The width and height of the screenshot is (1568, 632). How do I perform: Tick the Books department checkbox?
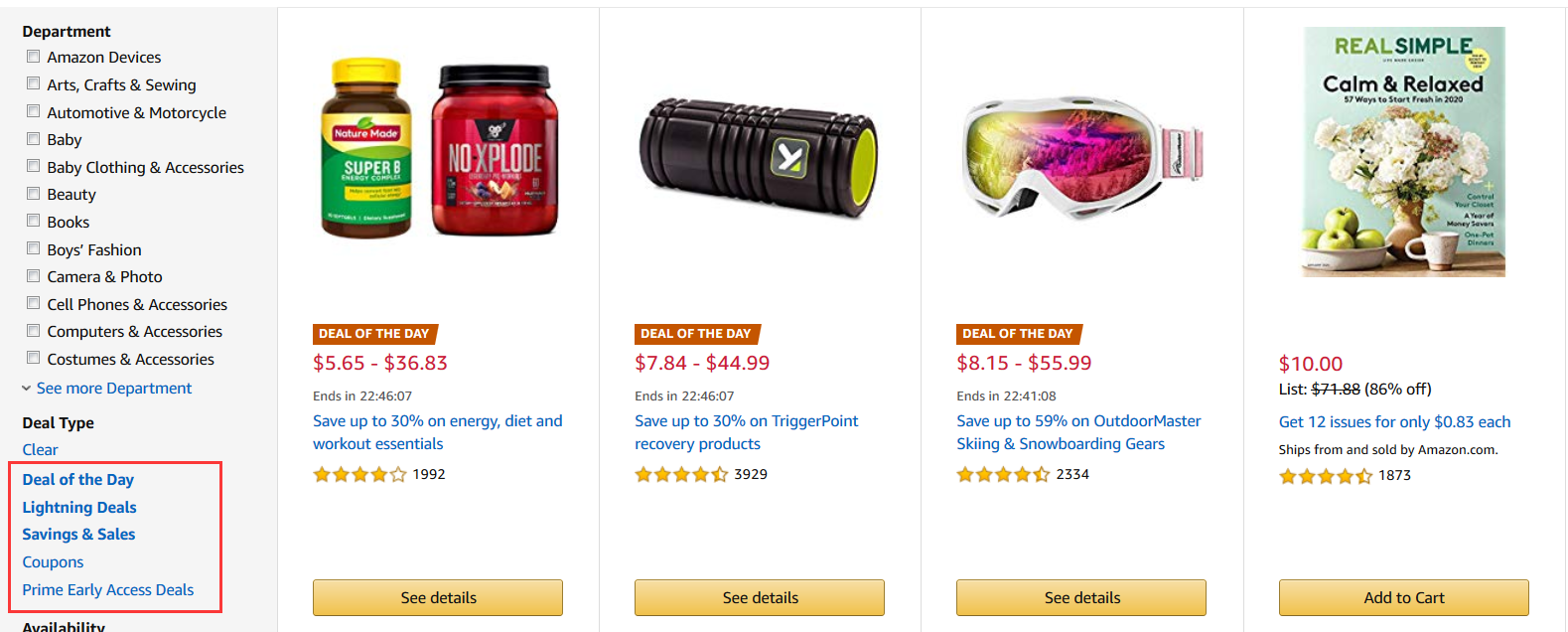[34, 222]
